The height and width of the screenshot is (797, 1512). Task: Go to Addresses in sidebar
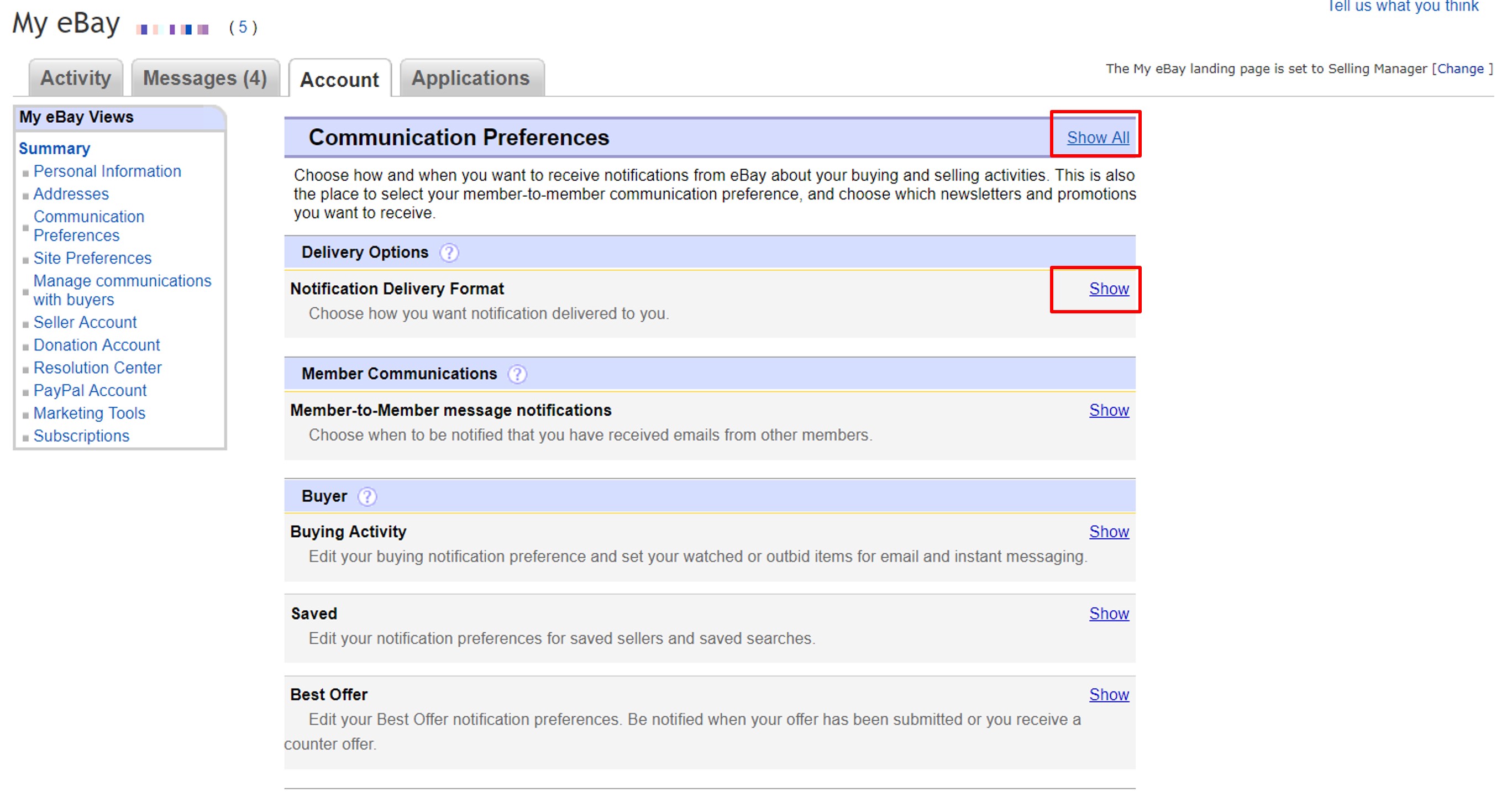click(71, 194)
